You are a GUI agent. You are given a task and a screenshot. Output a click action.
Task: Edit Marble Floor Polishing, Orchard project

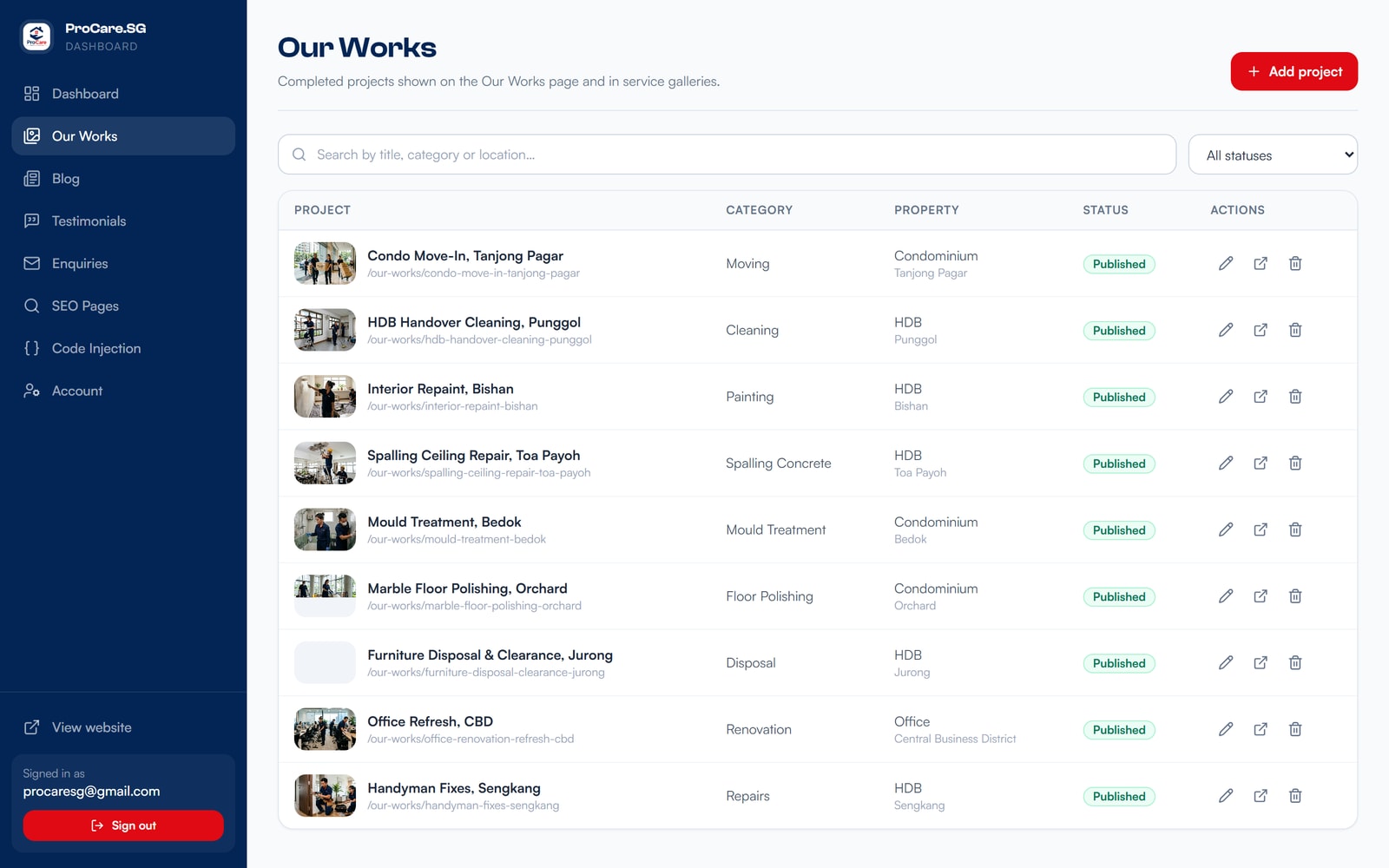[x=1226, y=596]
